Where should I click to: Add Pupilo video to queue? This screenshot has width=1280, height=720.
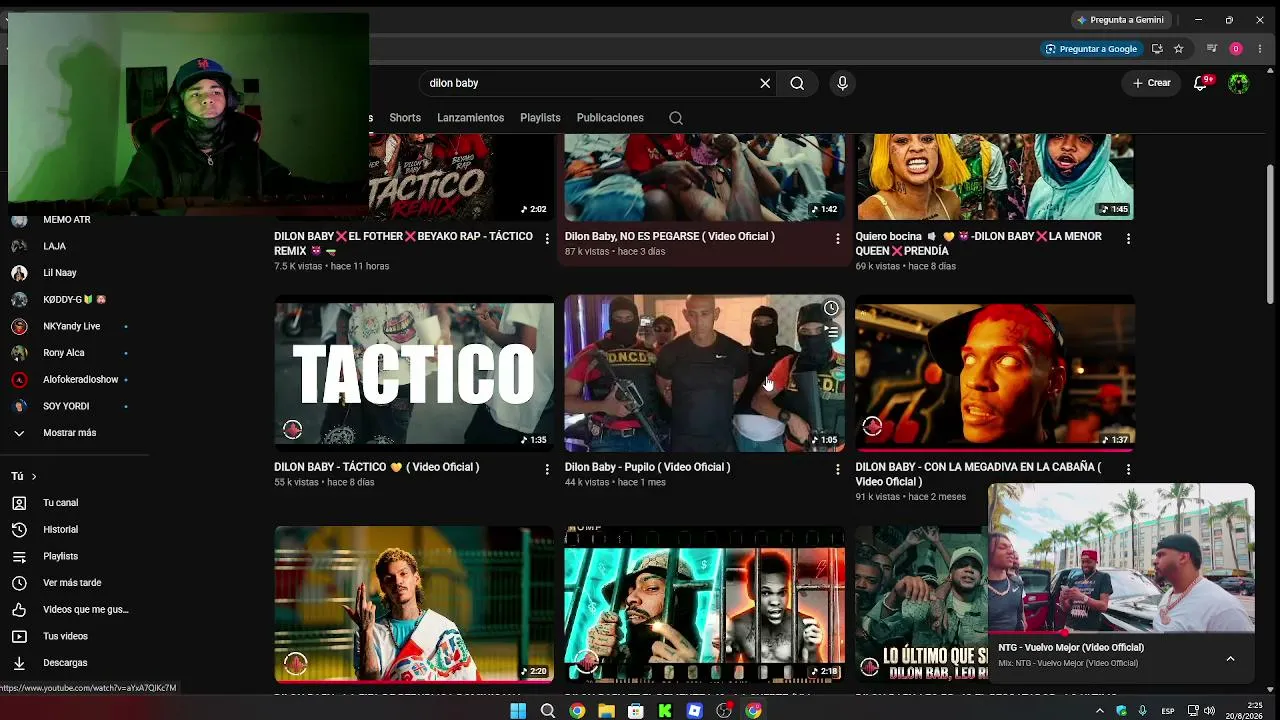(831, 332)
